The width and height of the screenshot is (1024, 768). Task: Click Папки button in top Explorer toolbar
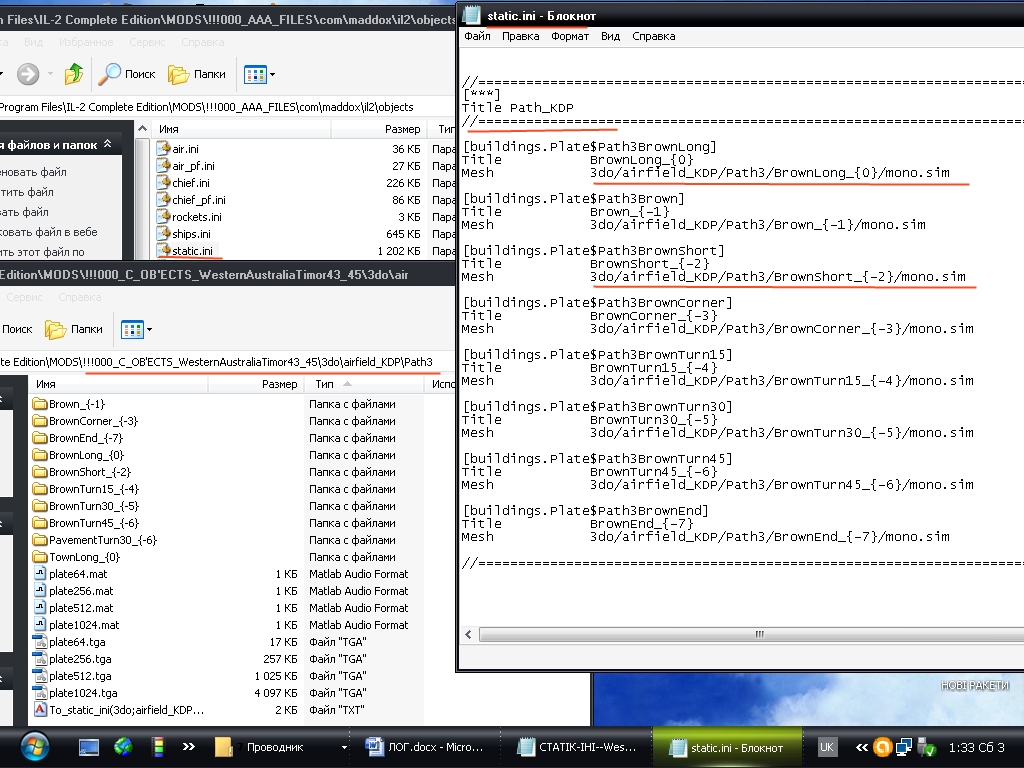click(197, 74)
